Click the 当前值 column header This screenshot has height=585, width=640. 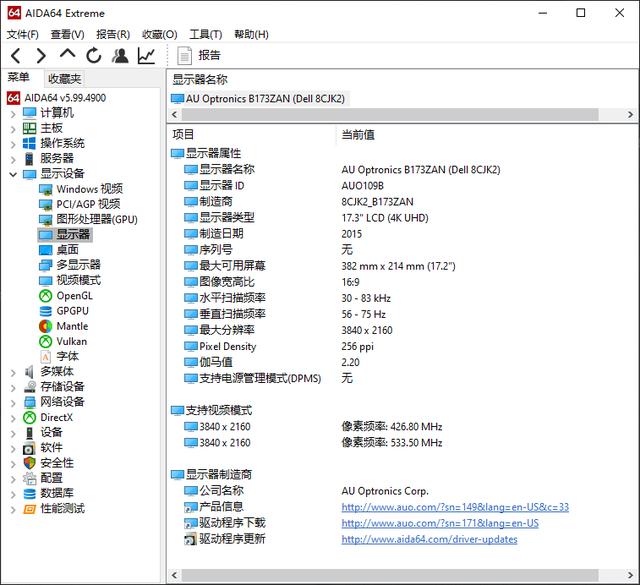click(x=358, y=135)
